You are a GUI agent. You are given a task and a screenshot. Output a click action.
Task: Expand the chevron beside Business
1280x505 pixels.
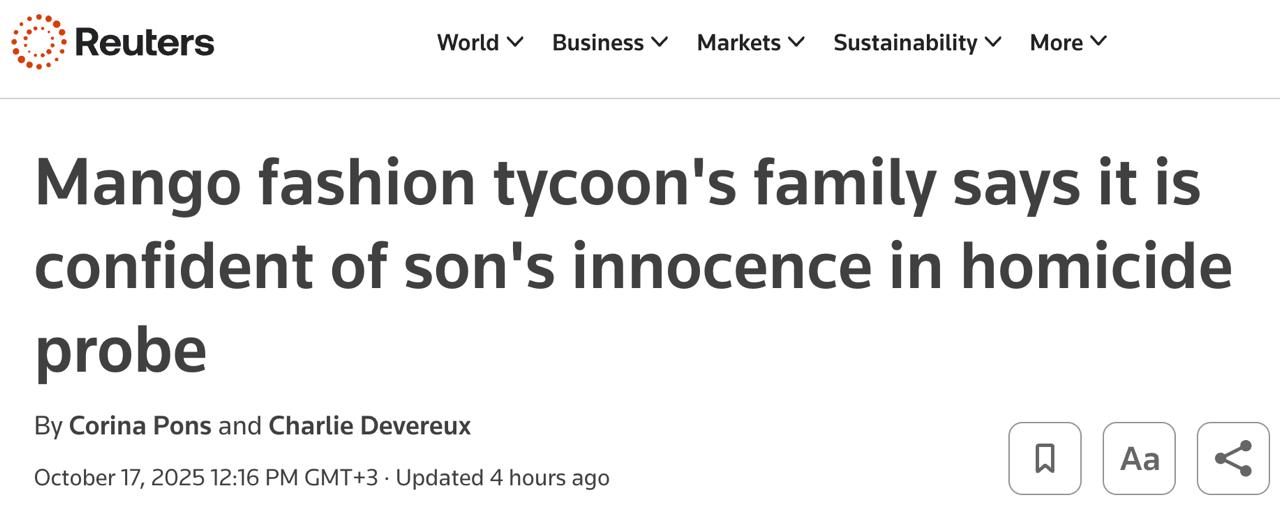[660, 42]
